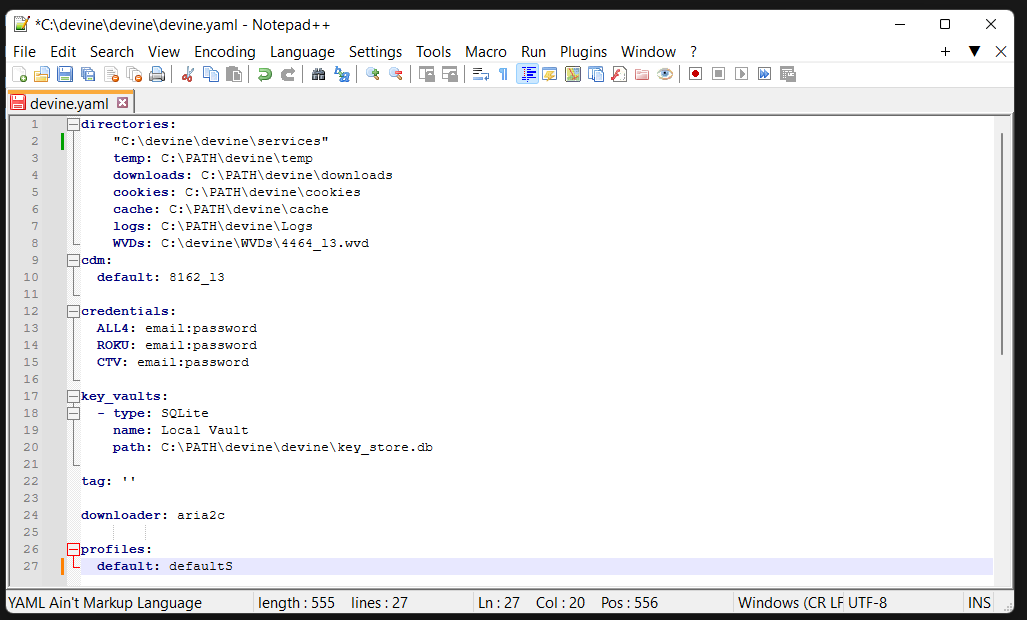The width and height of the screenshot is (1027, 620).
Task: Click the Close All toolbar icon
Action: pos(134,74)
